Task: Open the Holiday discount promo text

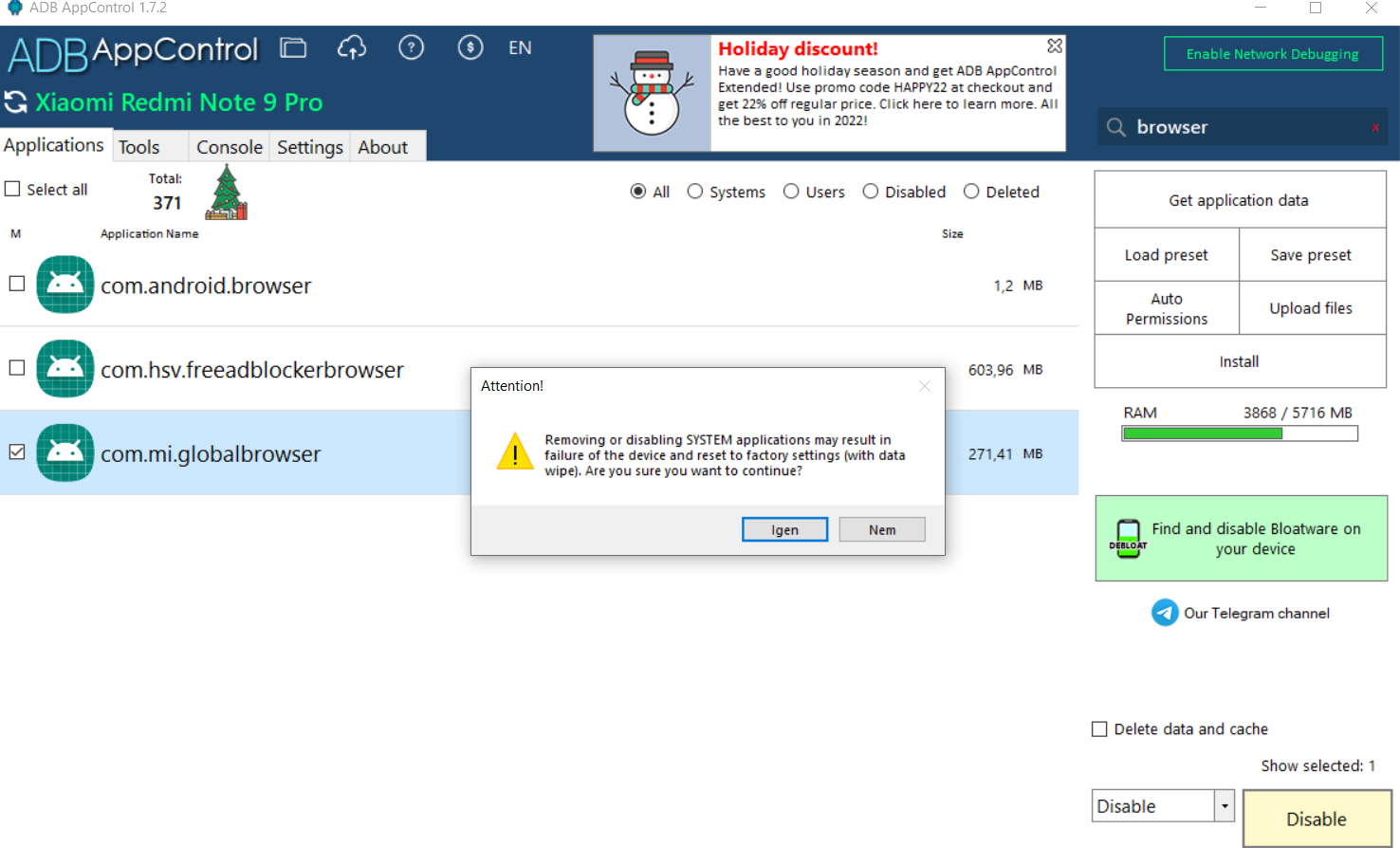Action: click(888, 86)
